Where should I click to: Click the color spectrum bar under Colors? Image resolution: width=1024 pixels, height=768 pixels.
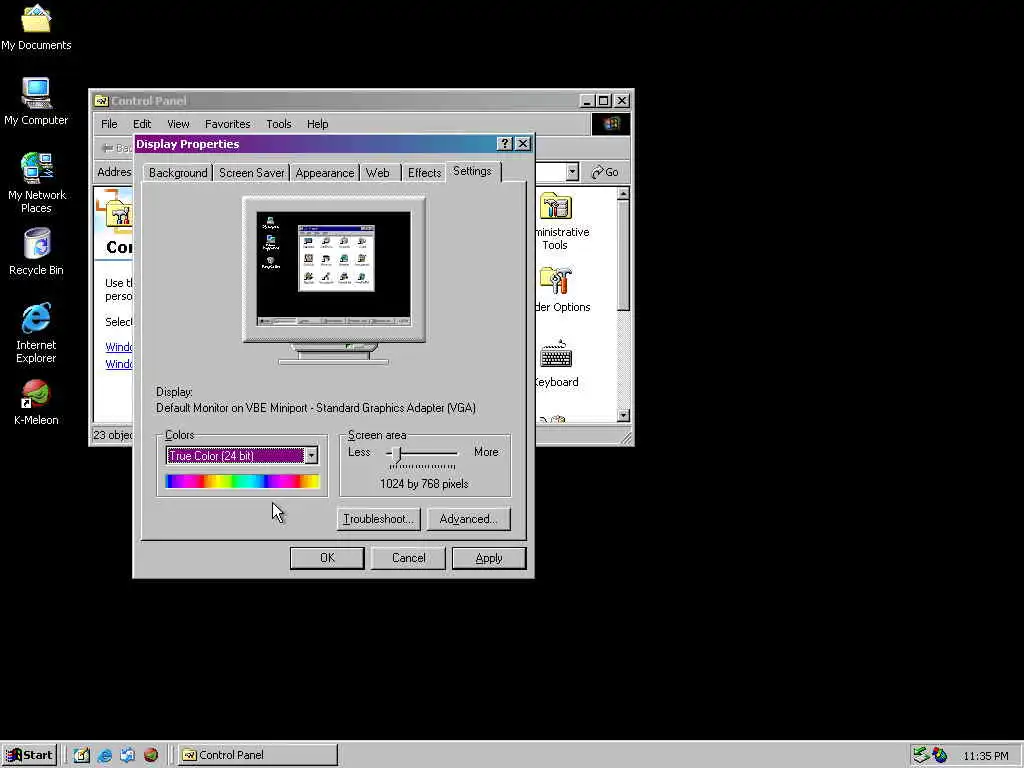pos(242,481)
